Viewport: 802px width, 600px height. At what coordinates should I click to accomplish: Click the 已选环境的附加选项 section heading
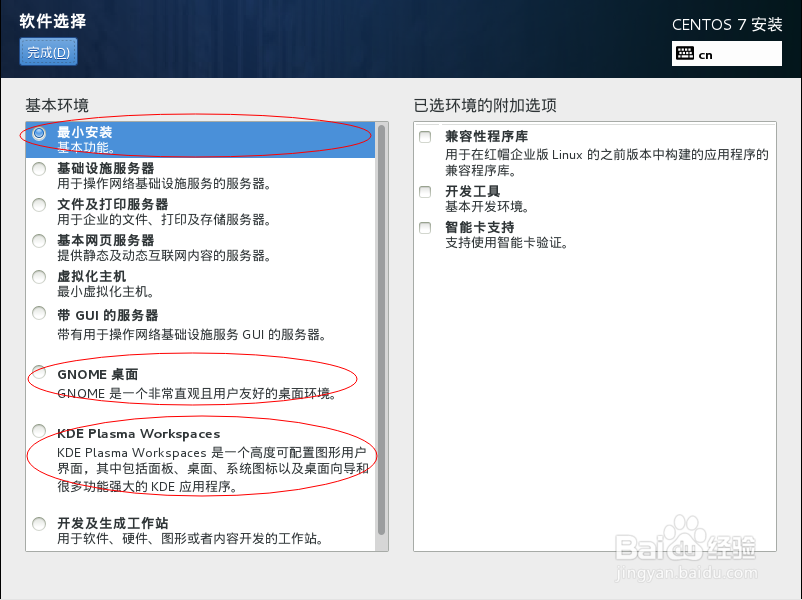pos(485,105)
